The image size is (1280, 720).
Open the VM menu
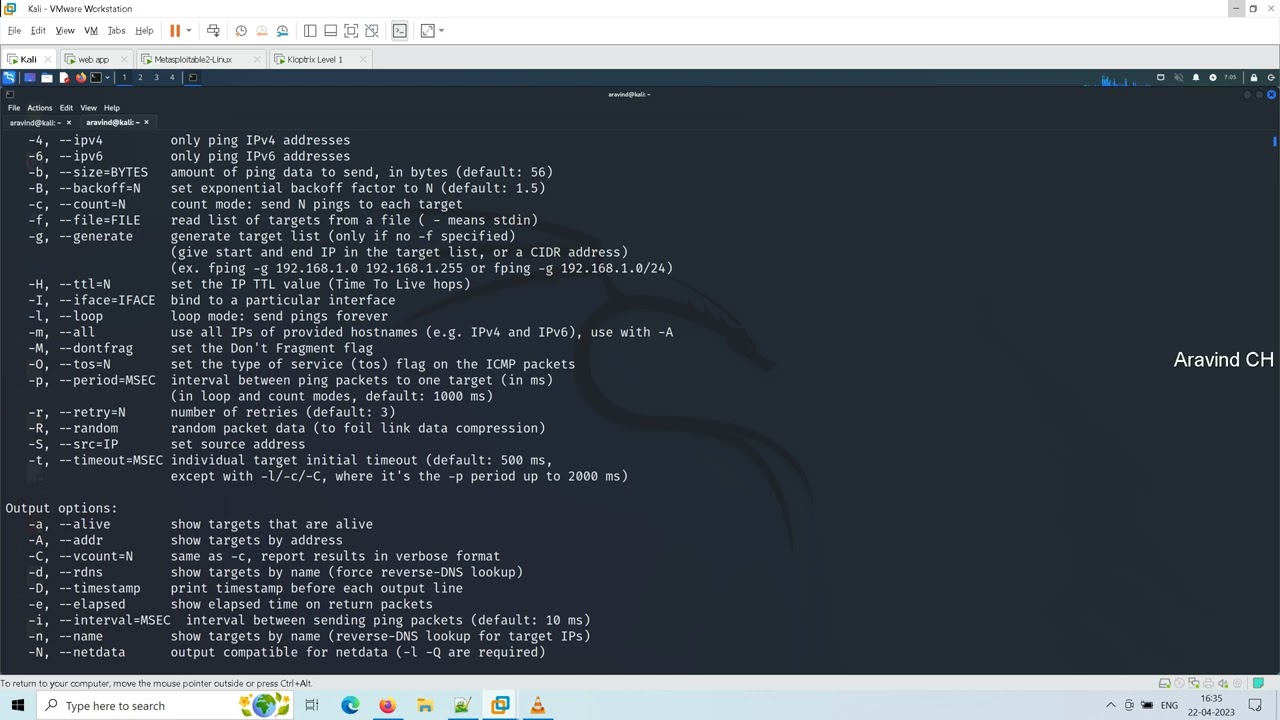[91, 31]
